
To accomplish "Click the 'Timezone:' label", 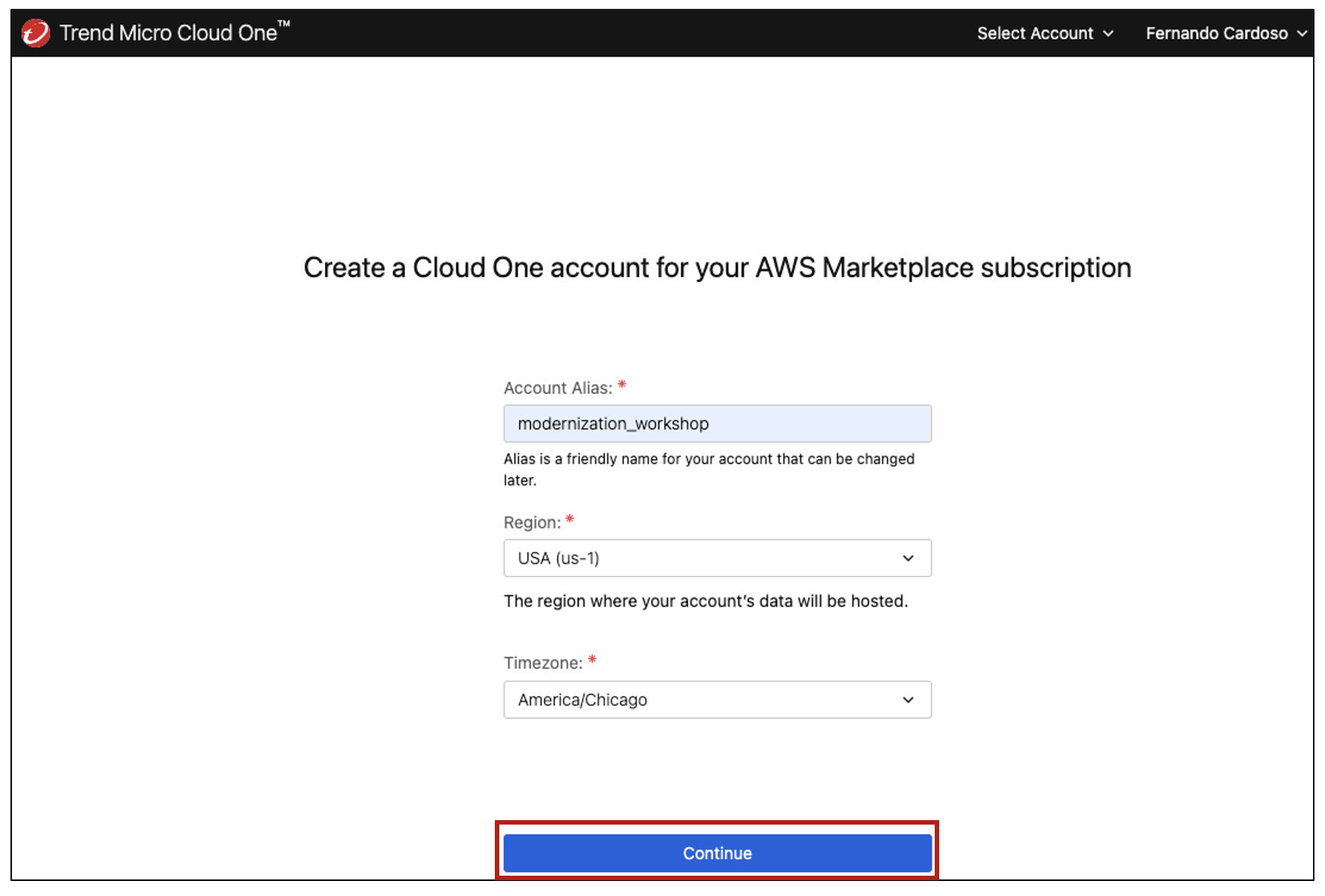I will pos(543,663).
